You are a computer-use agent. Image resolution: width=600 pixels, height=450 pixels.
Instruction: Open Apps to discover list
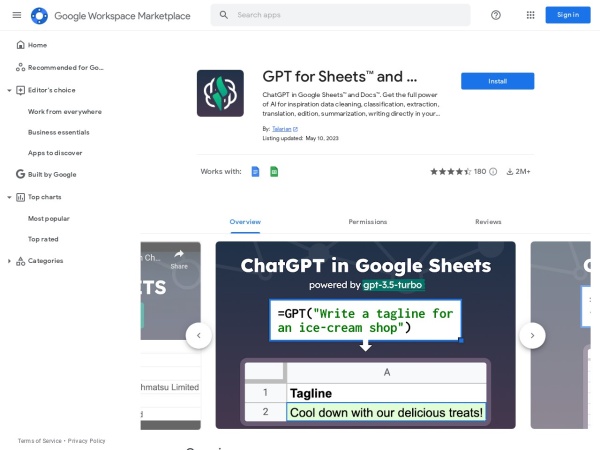point(55,153)
